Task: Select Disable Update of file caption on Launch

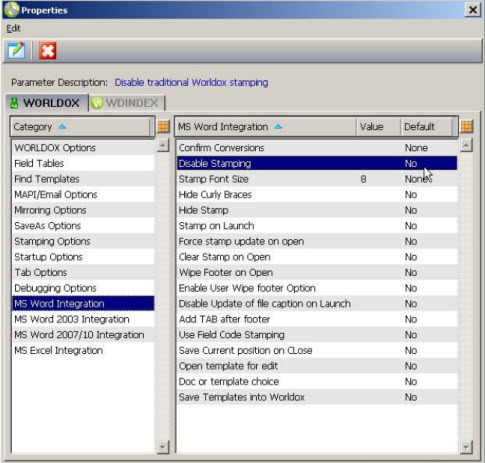Action: (x=317, y=304)
